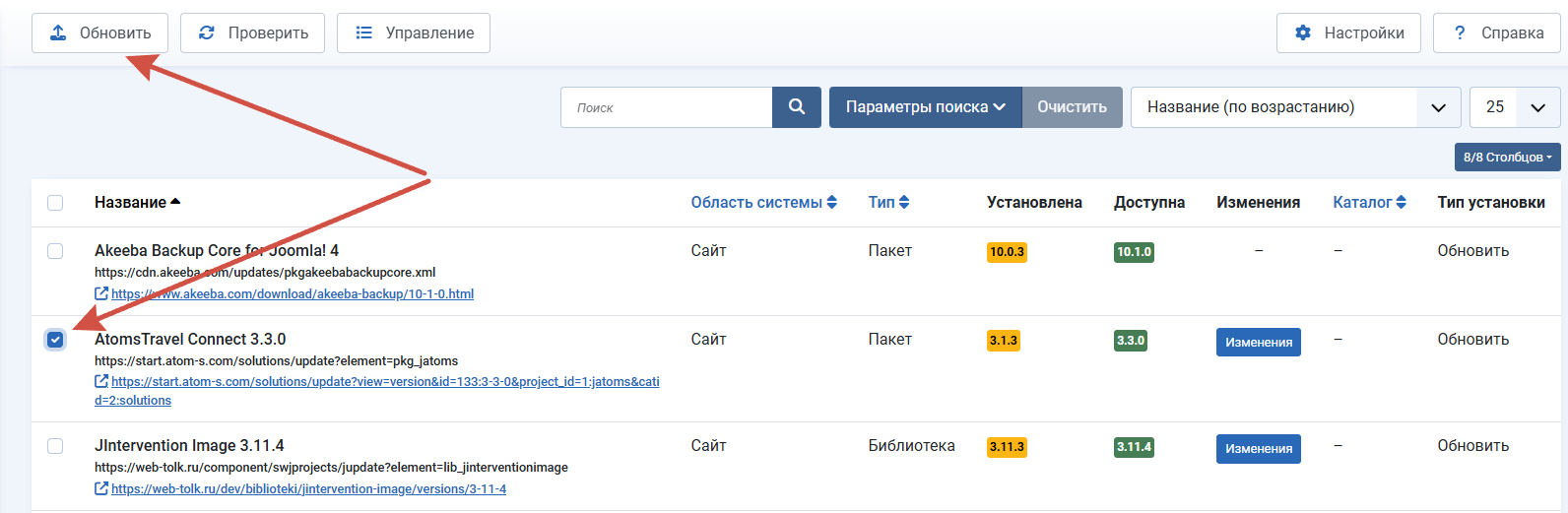Toggle the select-all checkbox in header

(55, 203)
